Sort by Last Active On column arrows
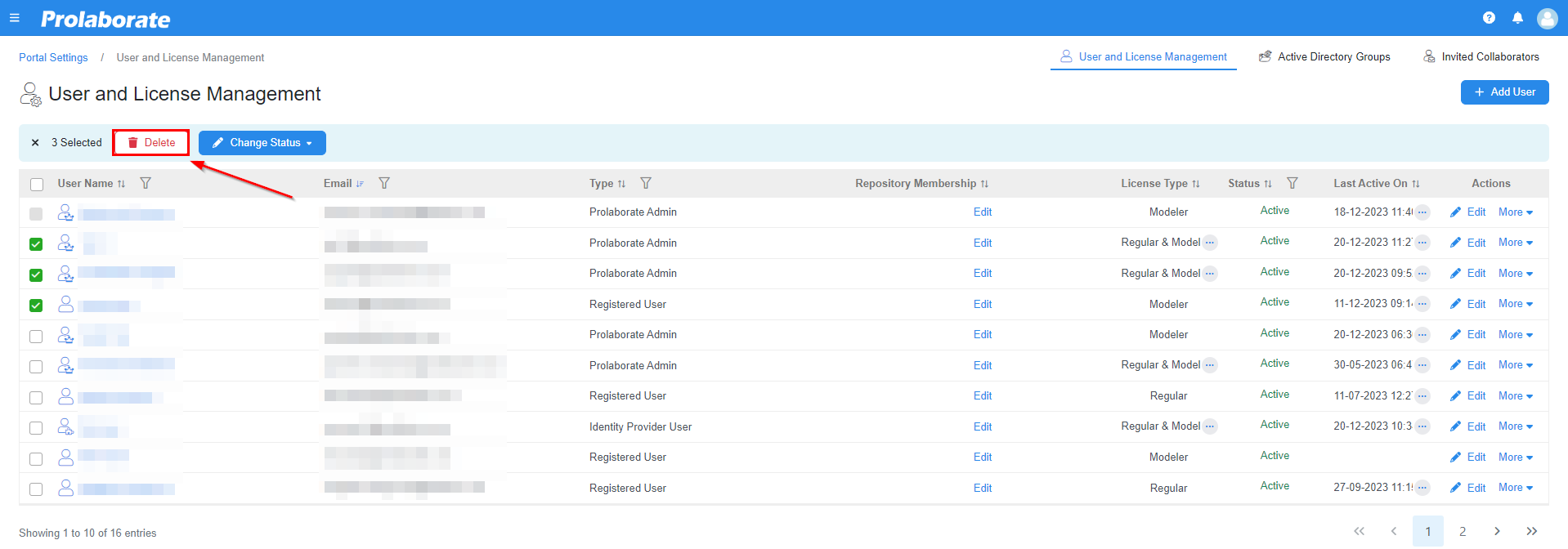 pyautogui.click(x=1416, y=184)
